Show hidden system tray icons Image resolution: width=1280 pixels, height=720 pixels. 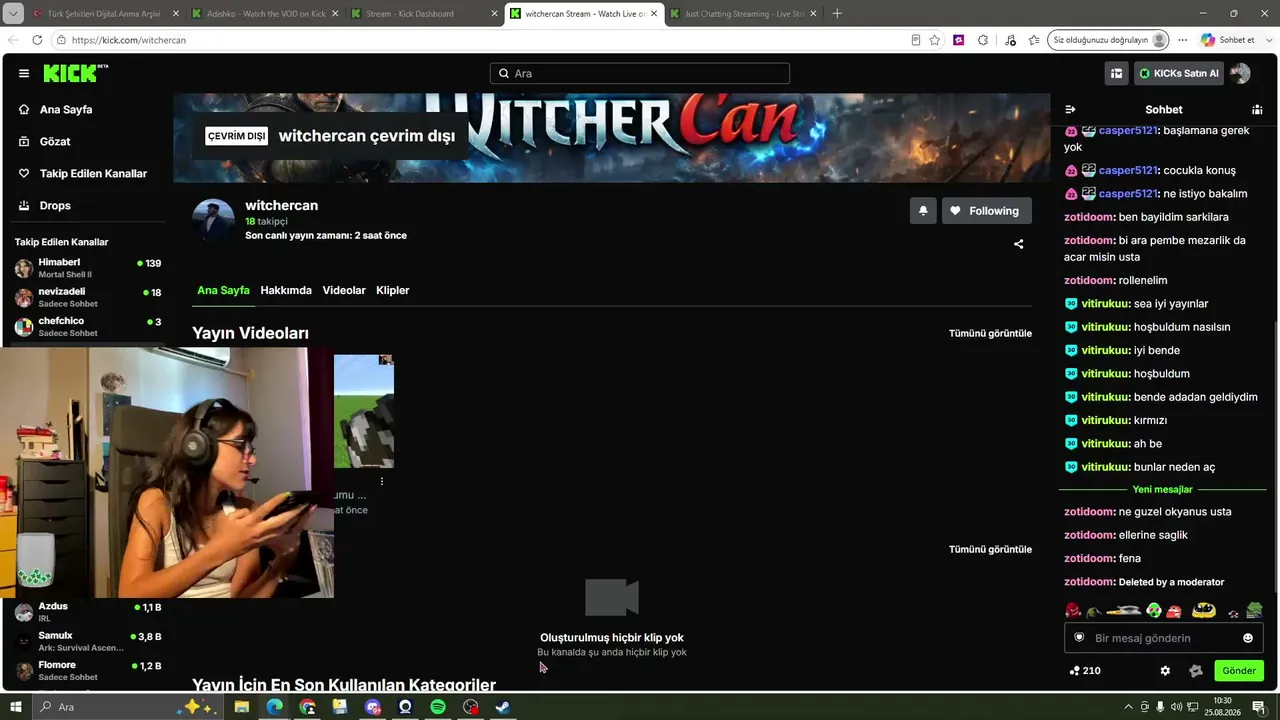(x=1129, y=707)
